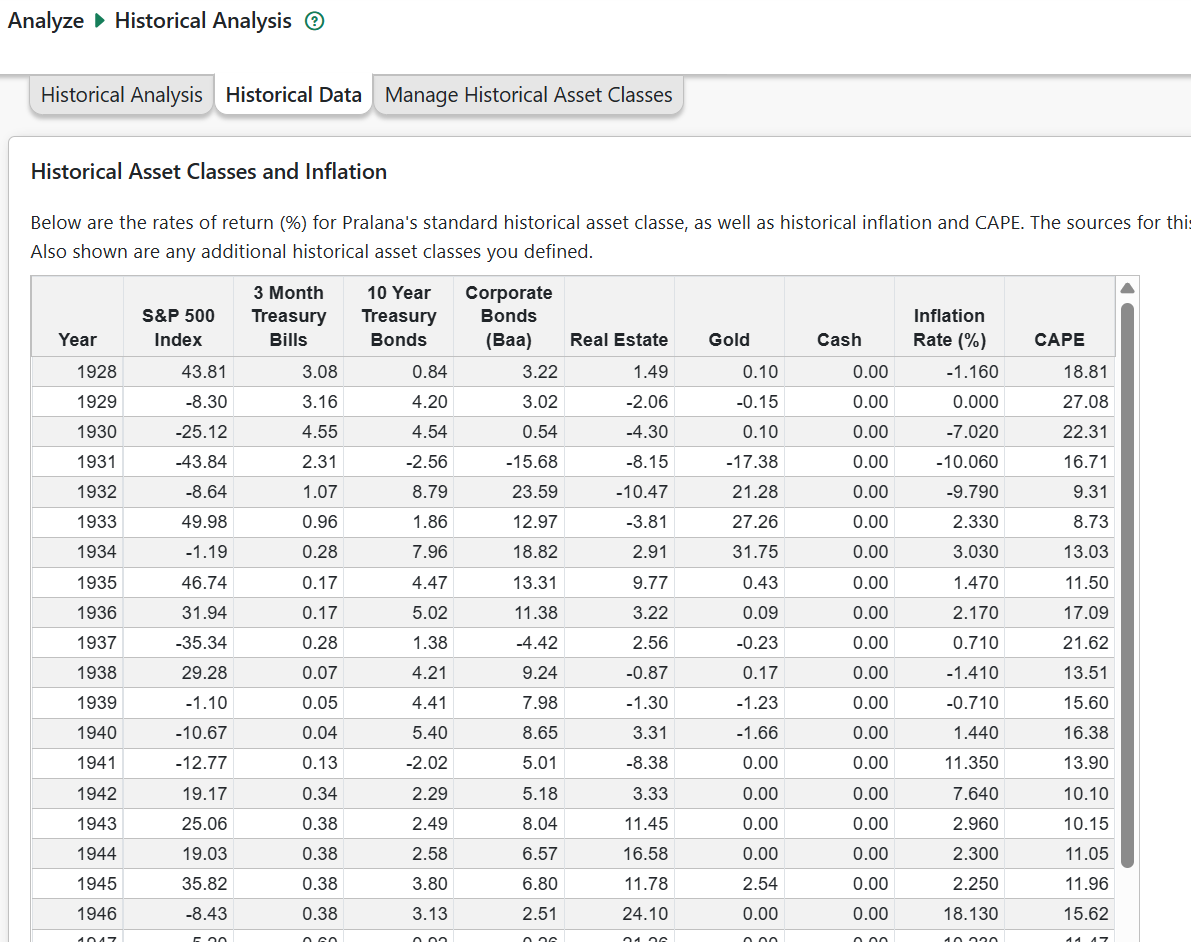Select the Historical Data tab

click(x=293, y=95)
